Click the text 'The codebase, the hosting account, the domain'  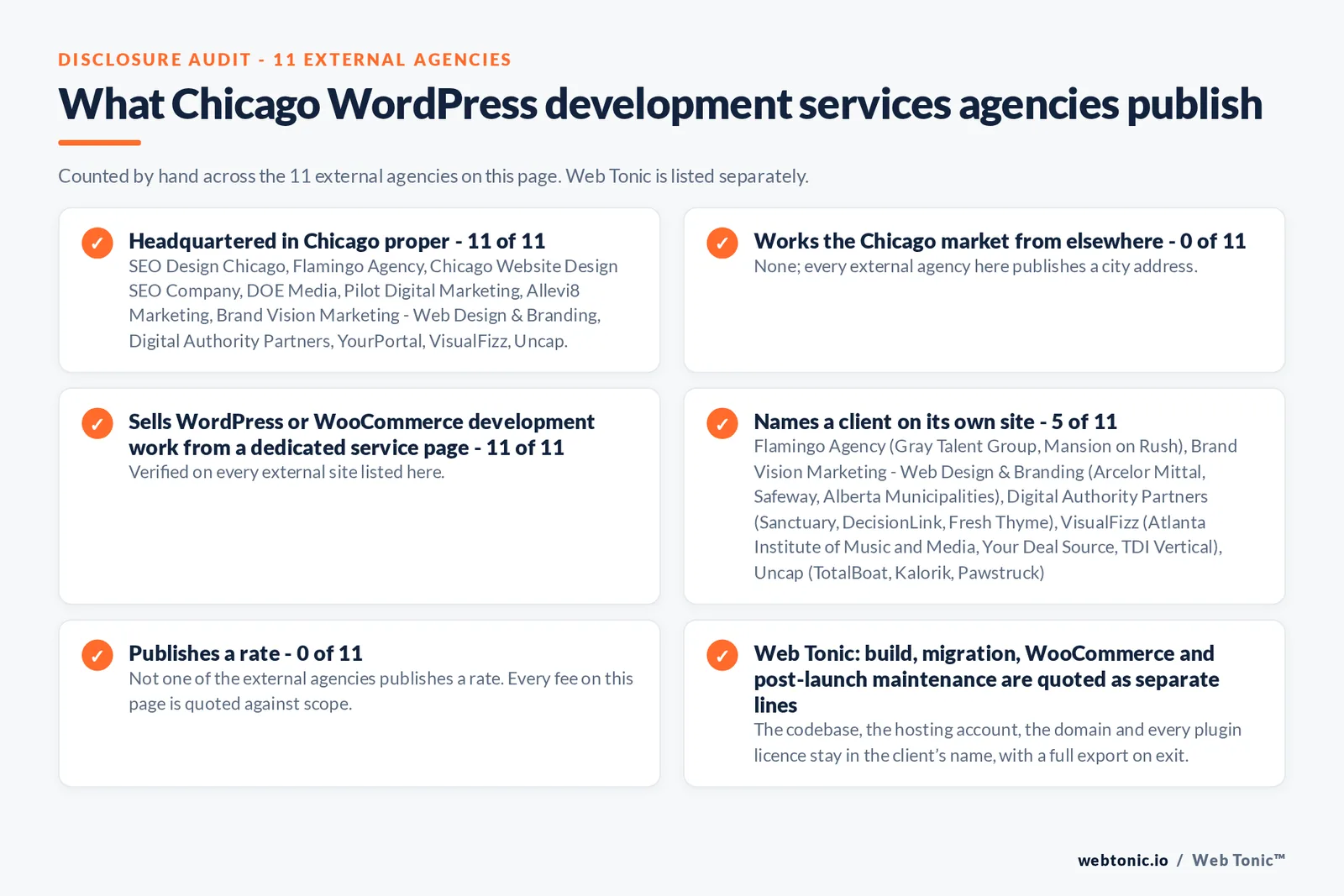tap(997, 742)
